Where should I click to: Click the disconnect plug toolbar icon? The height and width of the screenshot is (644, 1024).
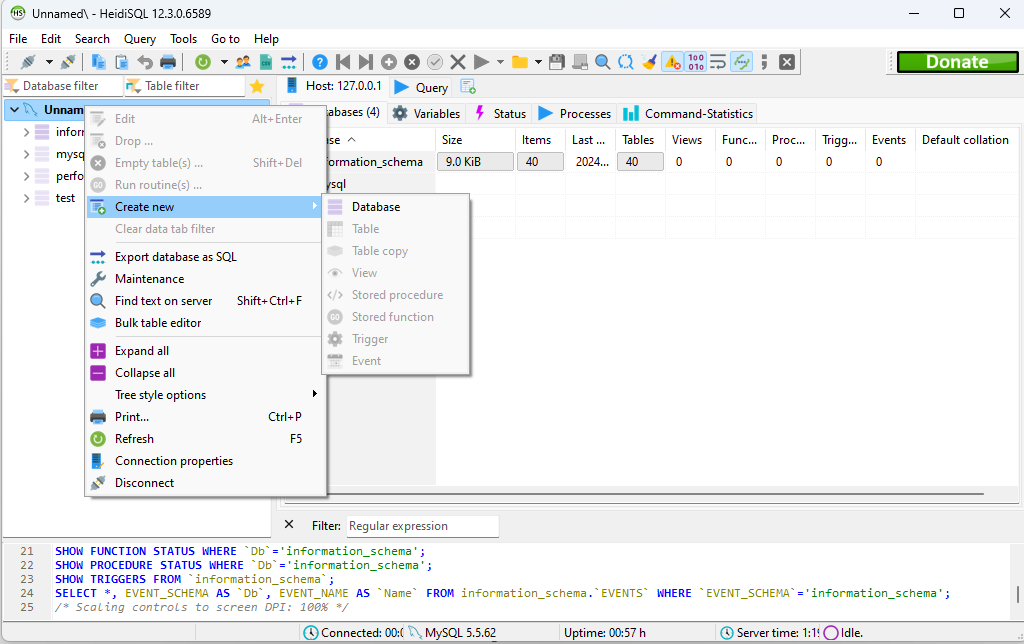coord(68,62)
